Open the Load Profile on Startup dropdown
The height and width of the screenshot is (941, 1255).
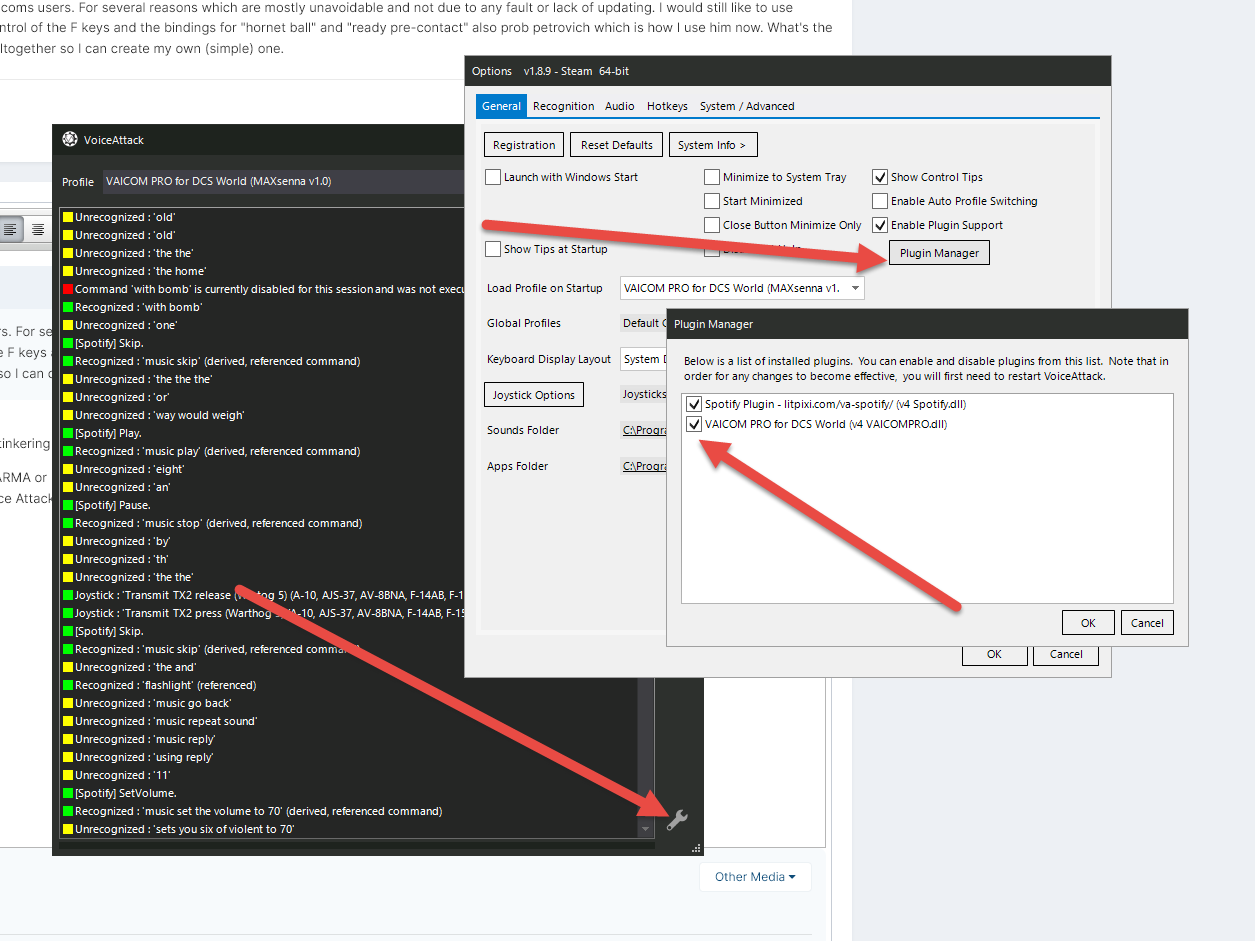pos(742,288)
